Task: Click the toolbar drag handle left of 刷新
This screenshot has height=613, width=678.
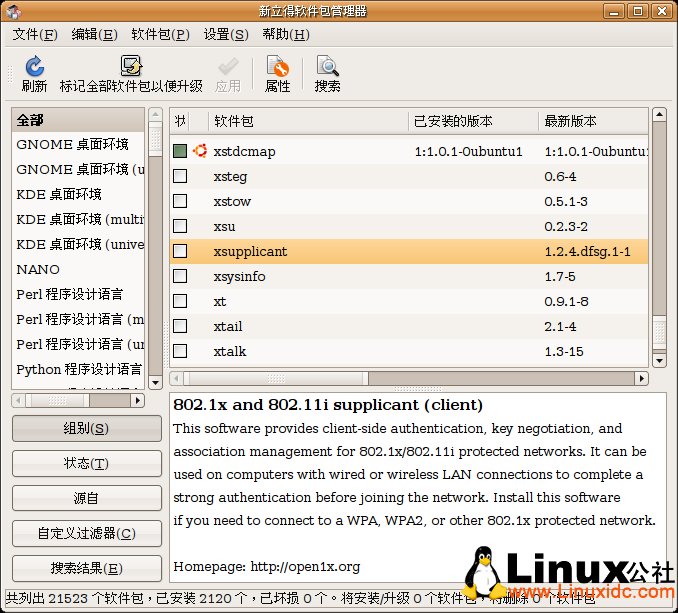Action: click(x=10, y=73)
